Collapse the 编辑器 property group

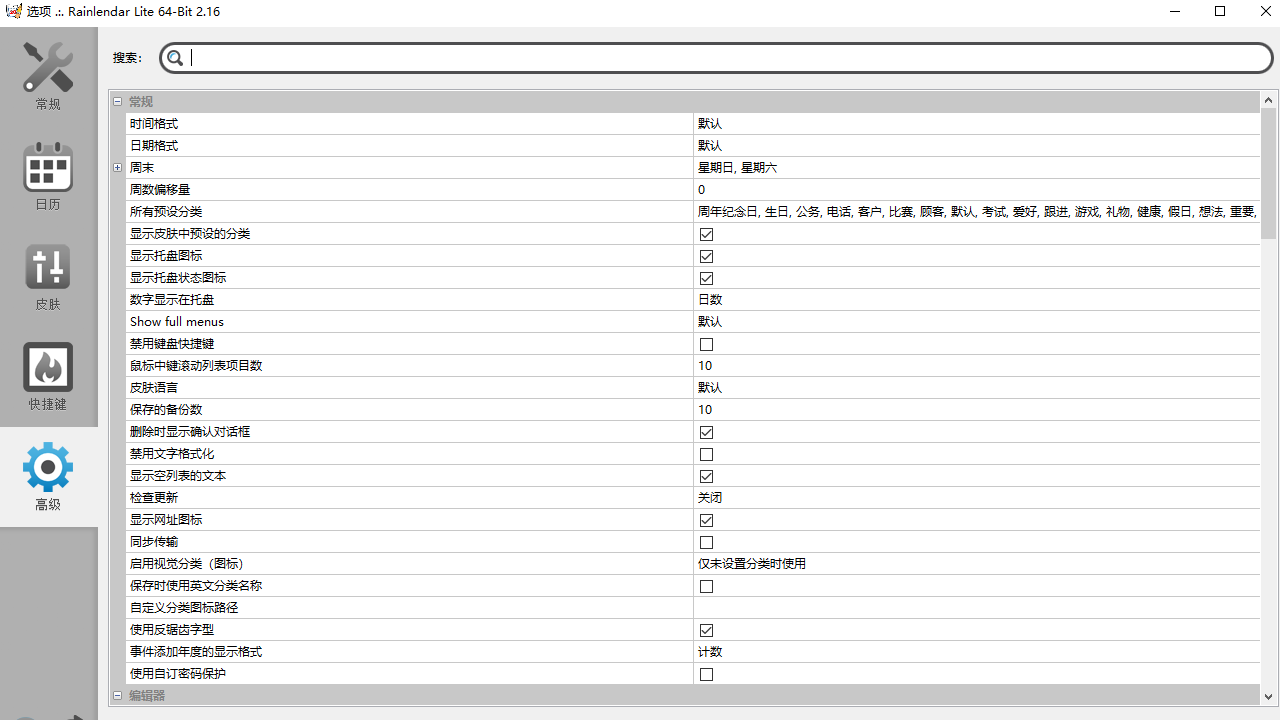(x=117, y=696)
